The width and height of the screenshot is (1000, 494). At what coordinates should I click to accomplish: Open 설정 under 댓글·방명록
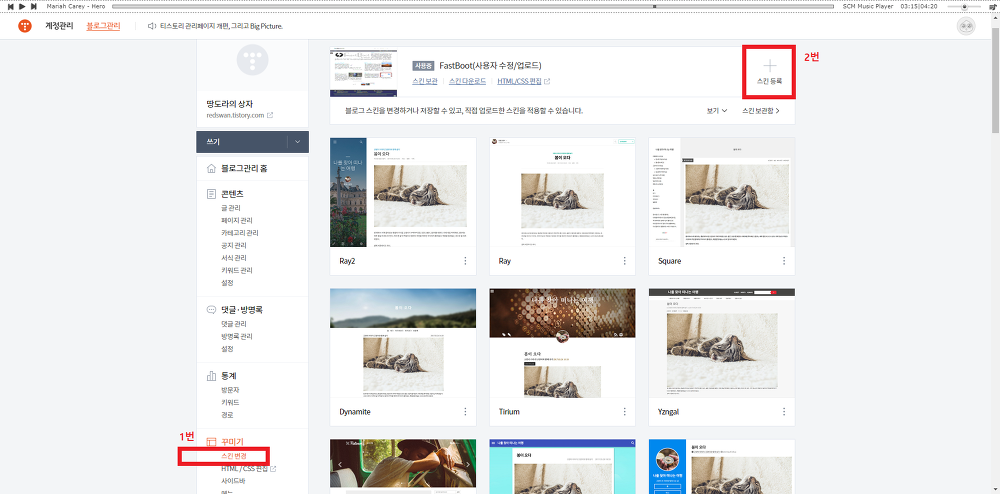pyautogui.click(x=228, y=349)
